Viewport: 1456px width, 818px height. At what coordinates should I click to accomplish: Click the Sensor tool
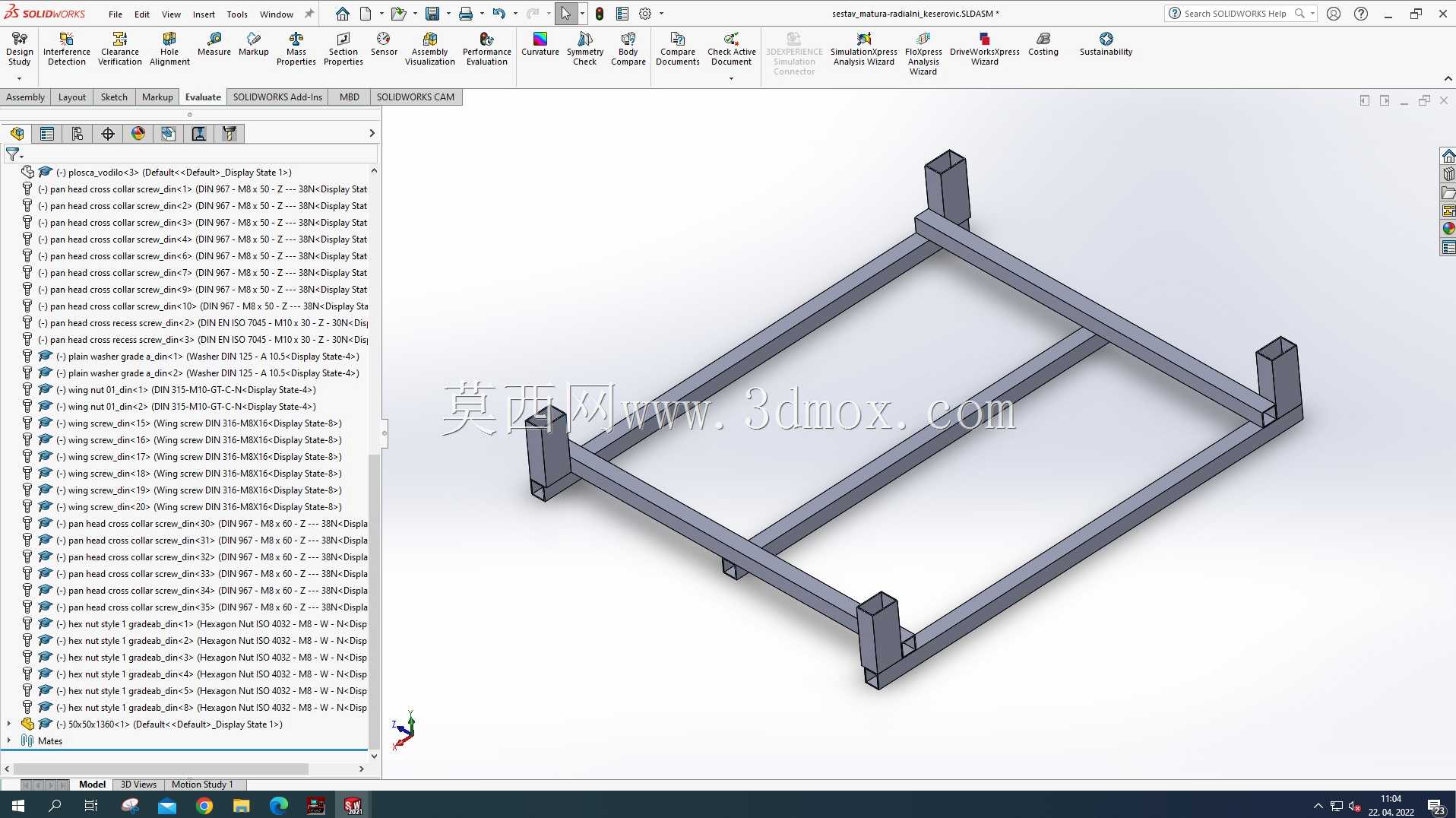384,44
